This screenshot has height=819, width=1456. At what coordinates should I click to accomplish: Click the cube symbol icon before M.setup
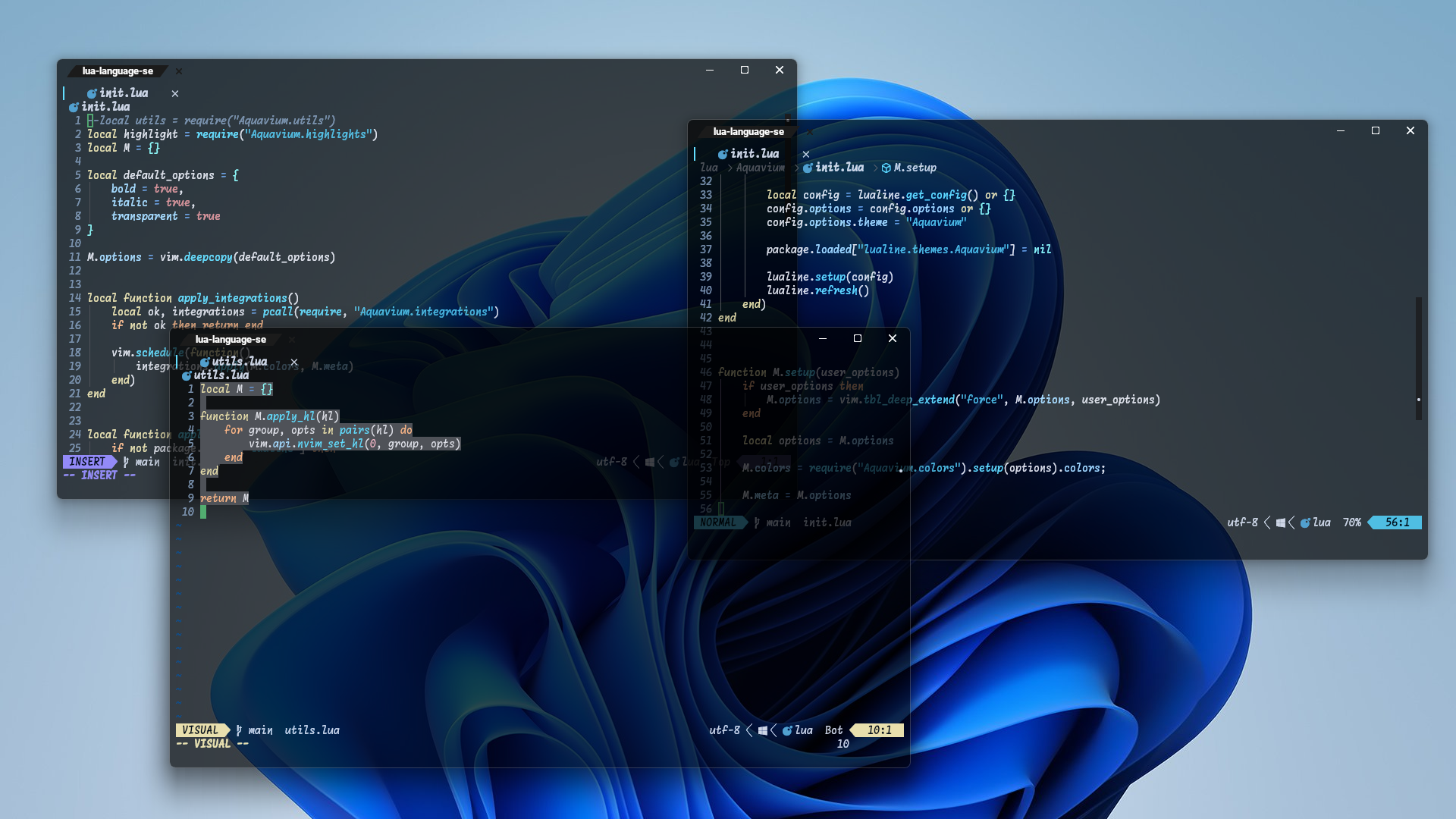pyautogui.click(x=886, y=168)
